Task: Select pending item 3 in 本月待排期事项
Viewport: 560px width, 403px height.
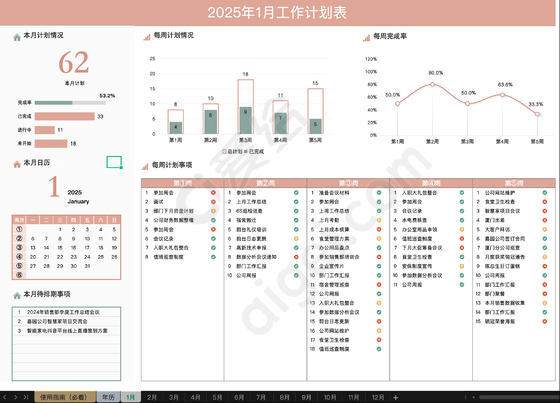Action: [66, 331]
